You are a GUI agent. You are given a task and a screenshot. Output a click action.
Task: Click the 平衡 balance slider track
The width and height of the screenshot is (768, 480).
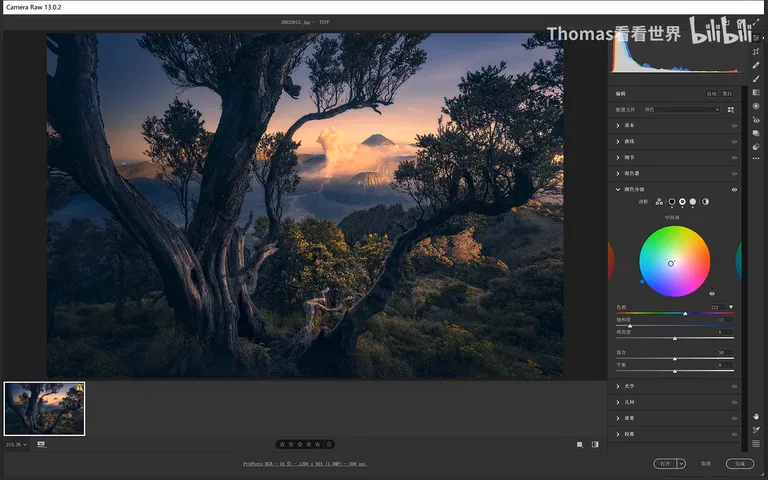(675, 371)
